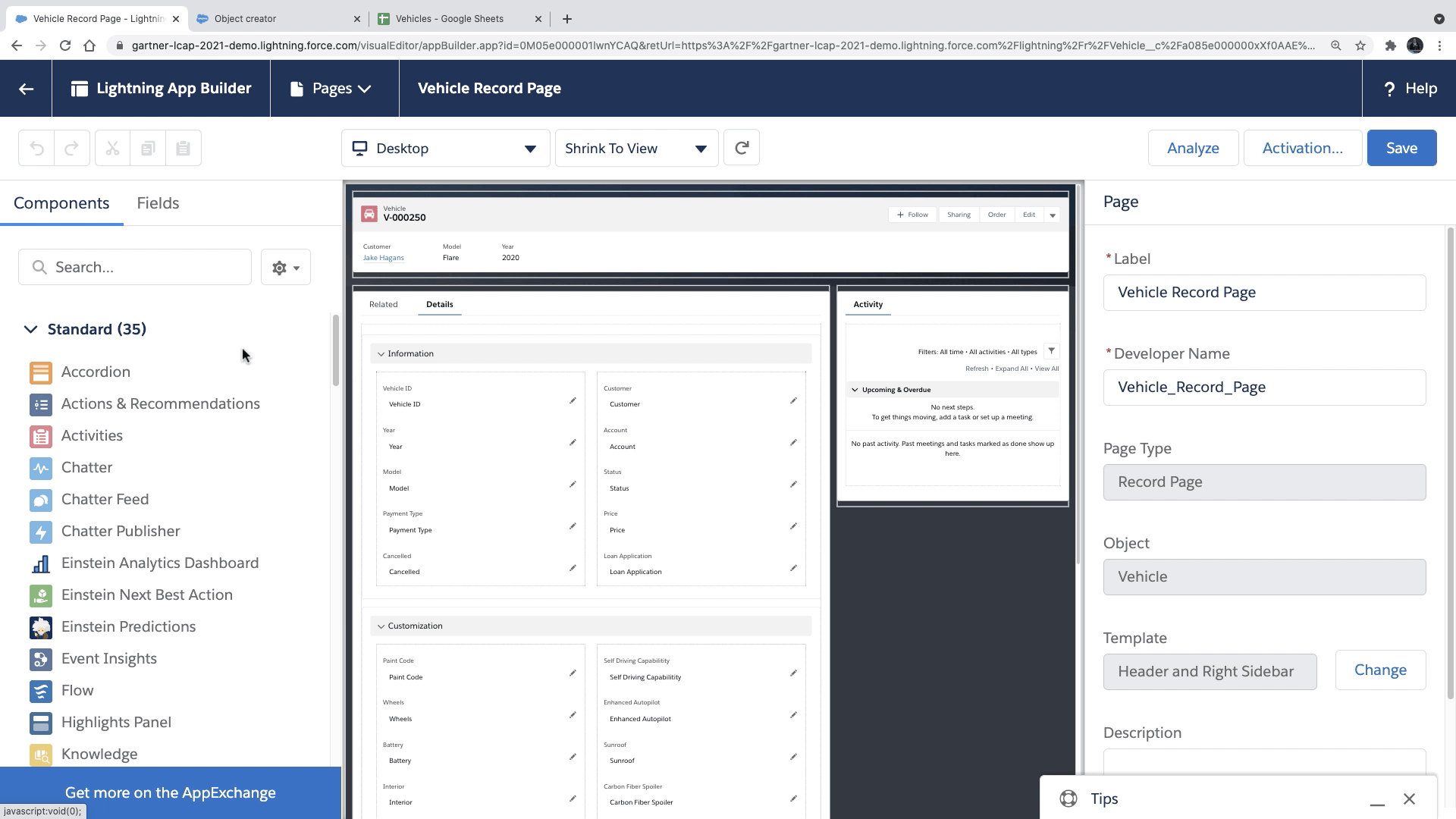This screenshot has width=1456, height=819.
Task: Click the Change template button
Action: [1379, 670]
